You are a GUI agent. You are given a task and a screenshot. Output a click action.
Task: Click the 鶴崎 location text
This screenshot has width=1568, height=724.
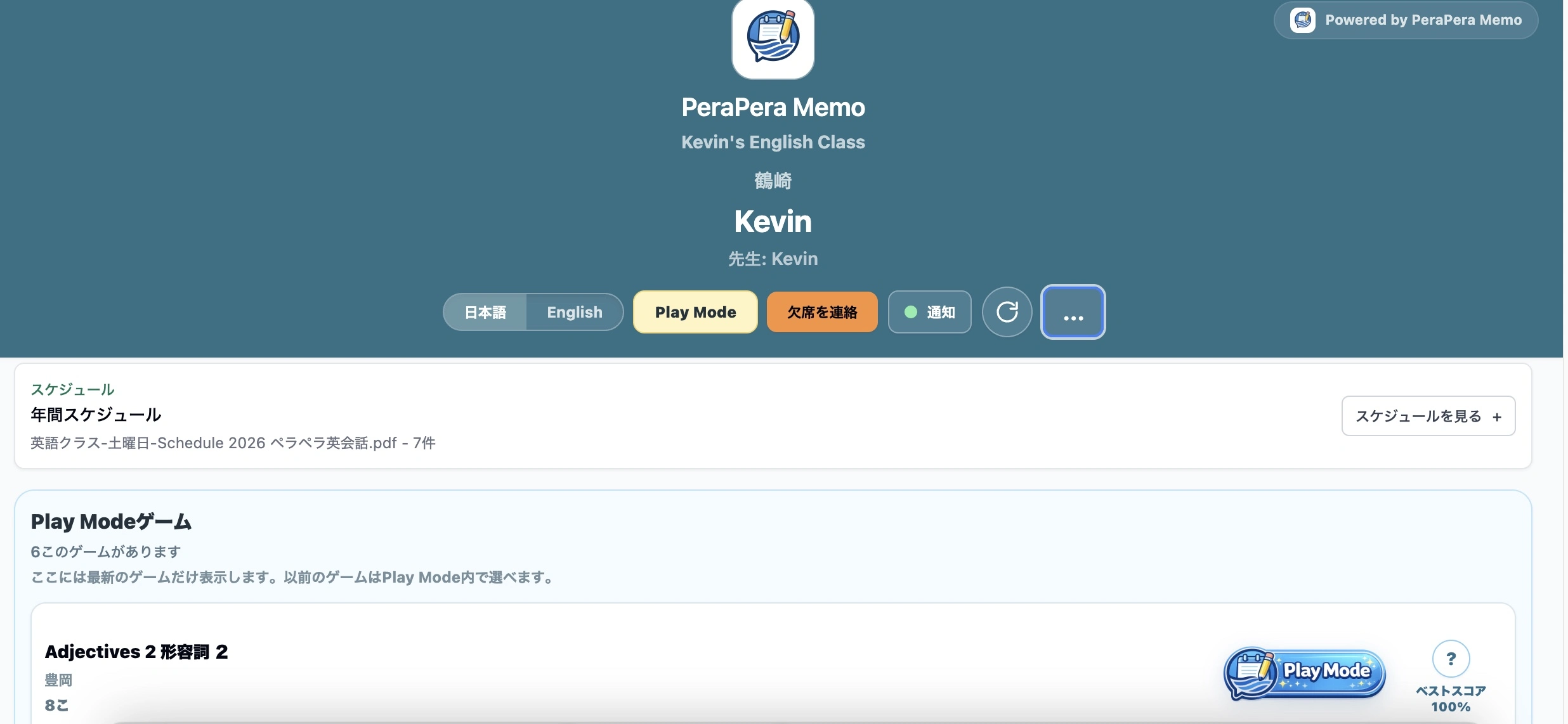(773, 181)
